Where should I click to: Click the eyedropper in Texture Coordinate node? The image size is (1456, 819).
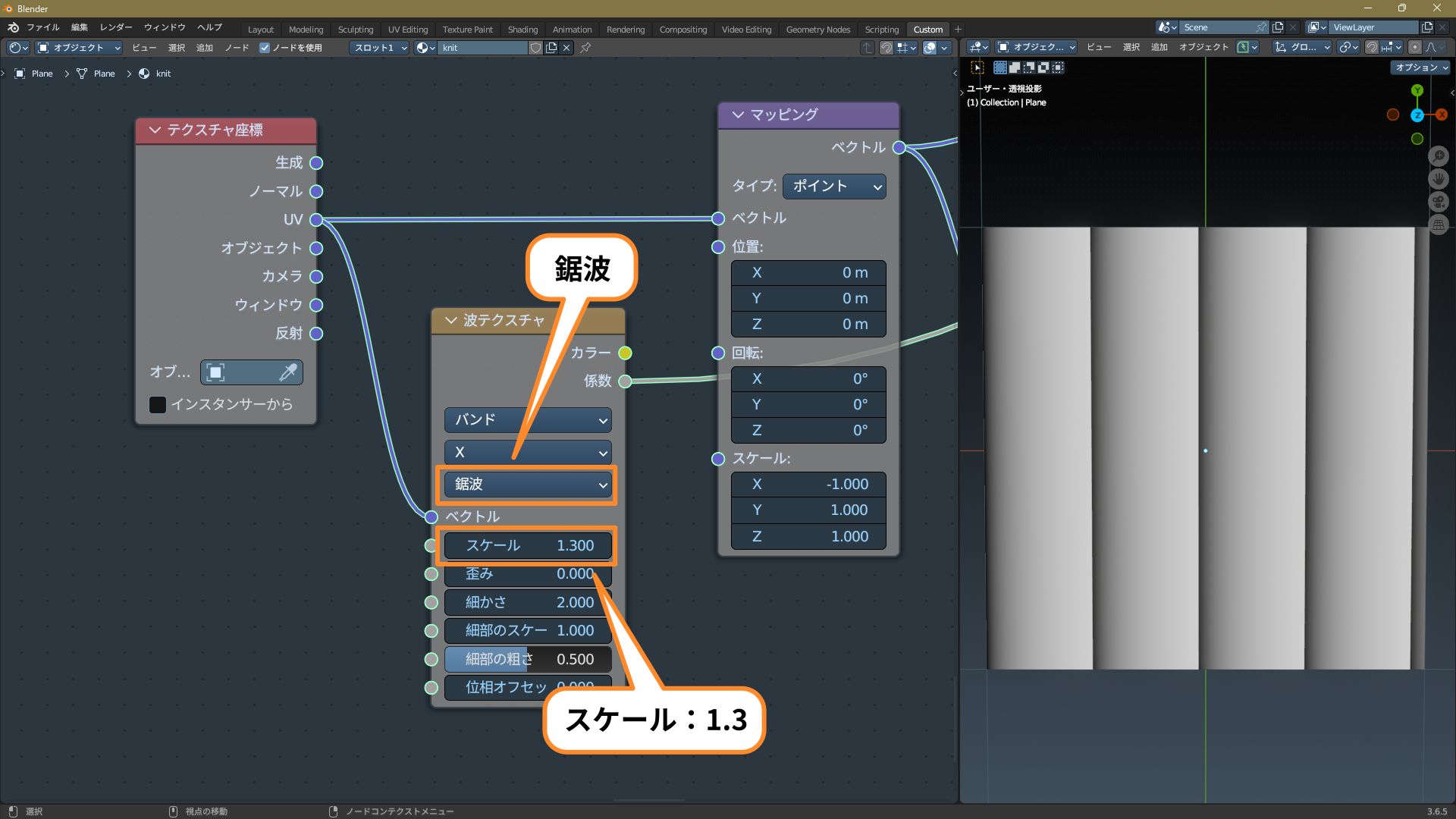288,372
